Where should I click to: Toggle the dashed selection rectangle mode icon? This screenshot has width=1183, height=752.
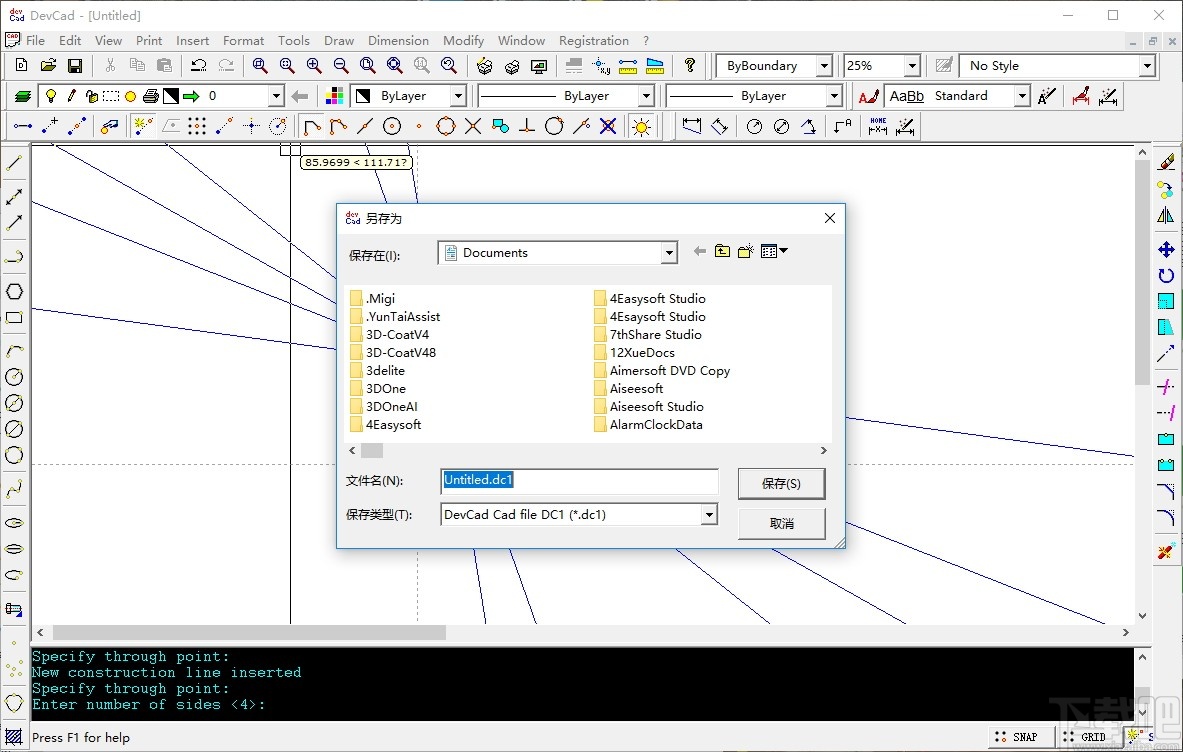(x=110, y=96)
